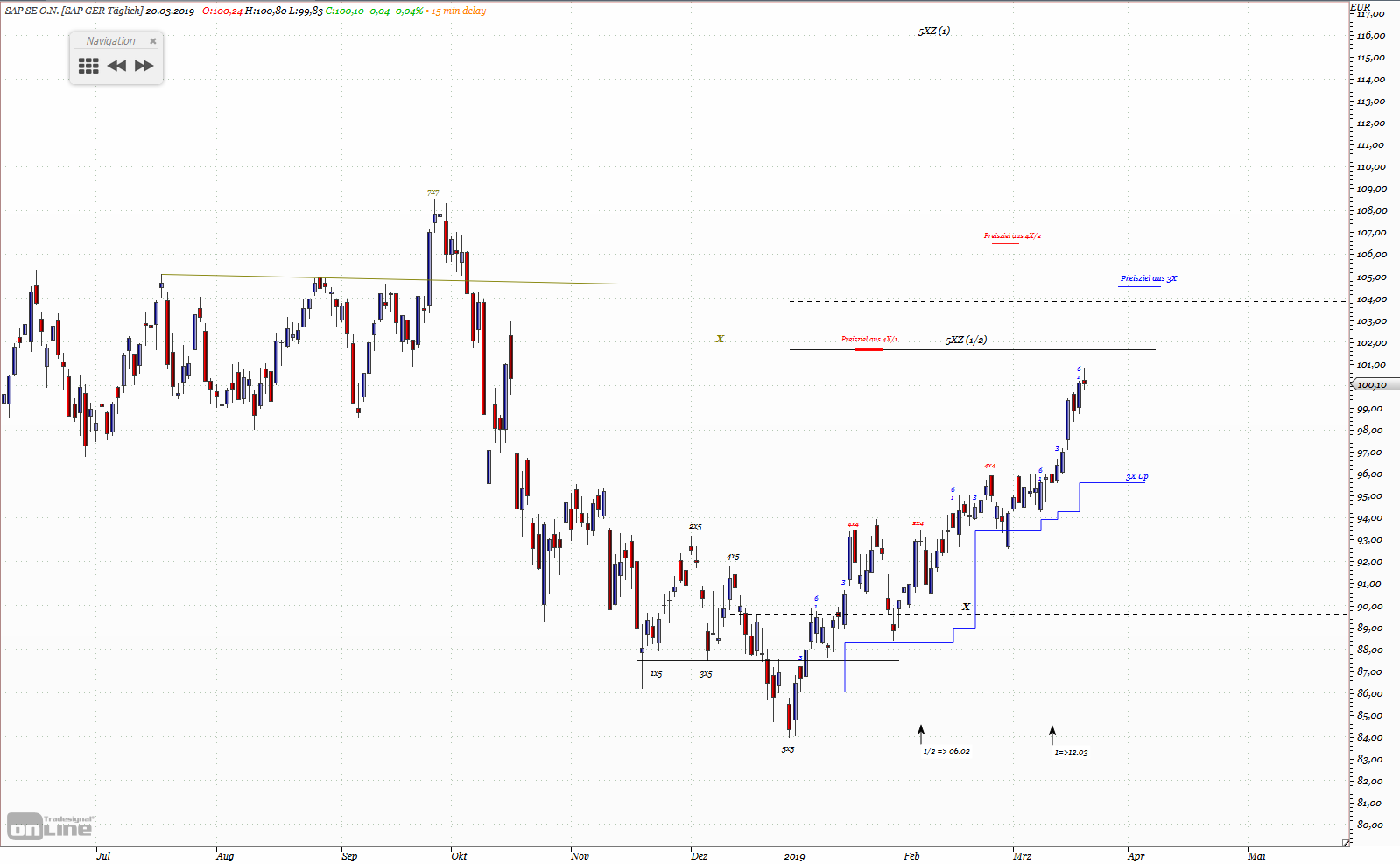Click the Mai label on time axis
Viewport: 1400px width, 864px height.
(x=1256, y=855)
